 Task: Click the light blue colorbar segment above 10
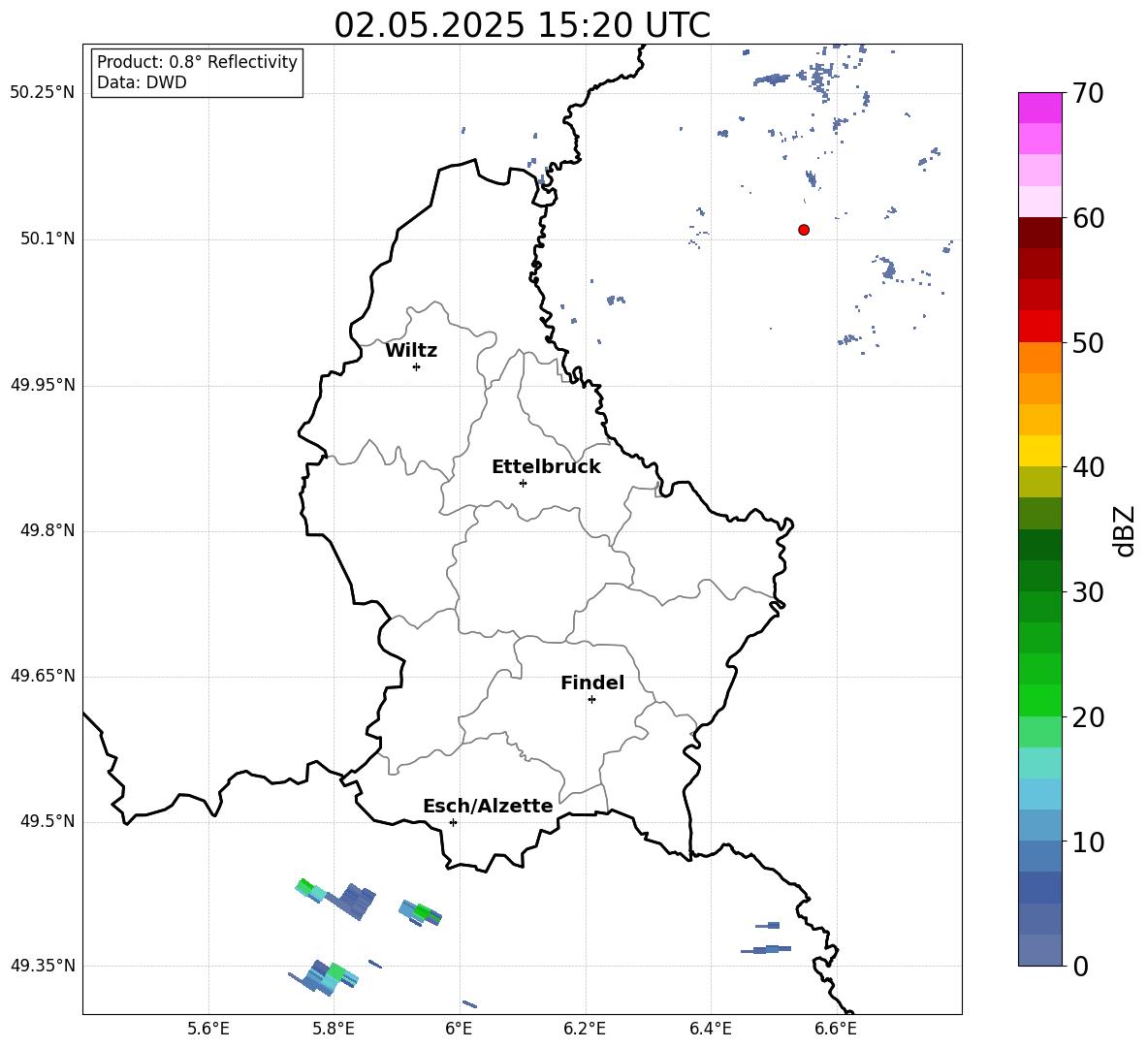(1040, 826)
